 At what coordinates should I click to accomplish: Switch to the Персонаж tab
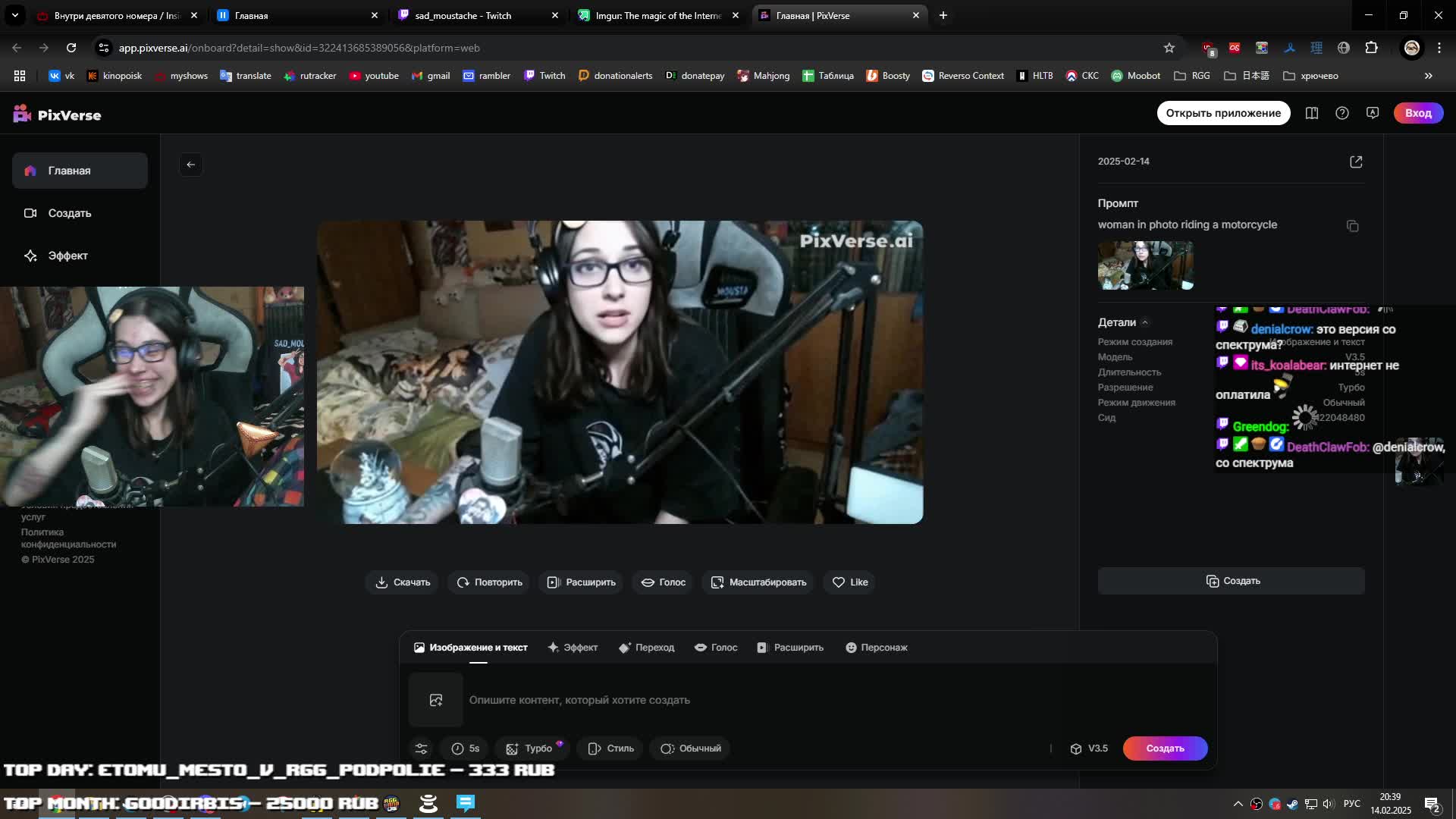[876, 648]
